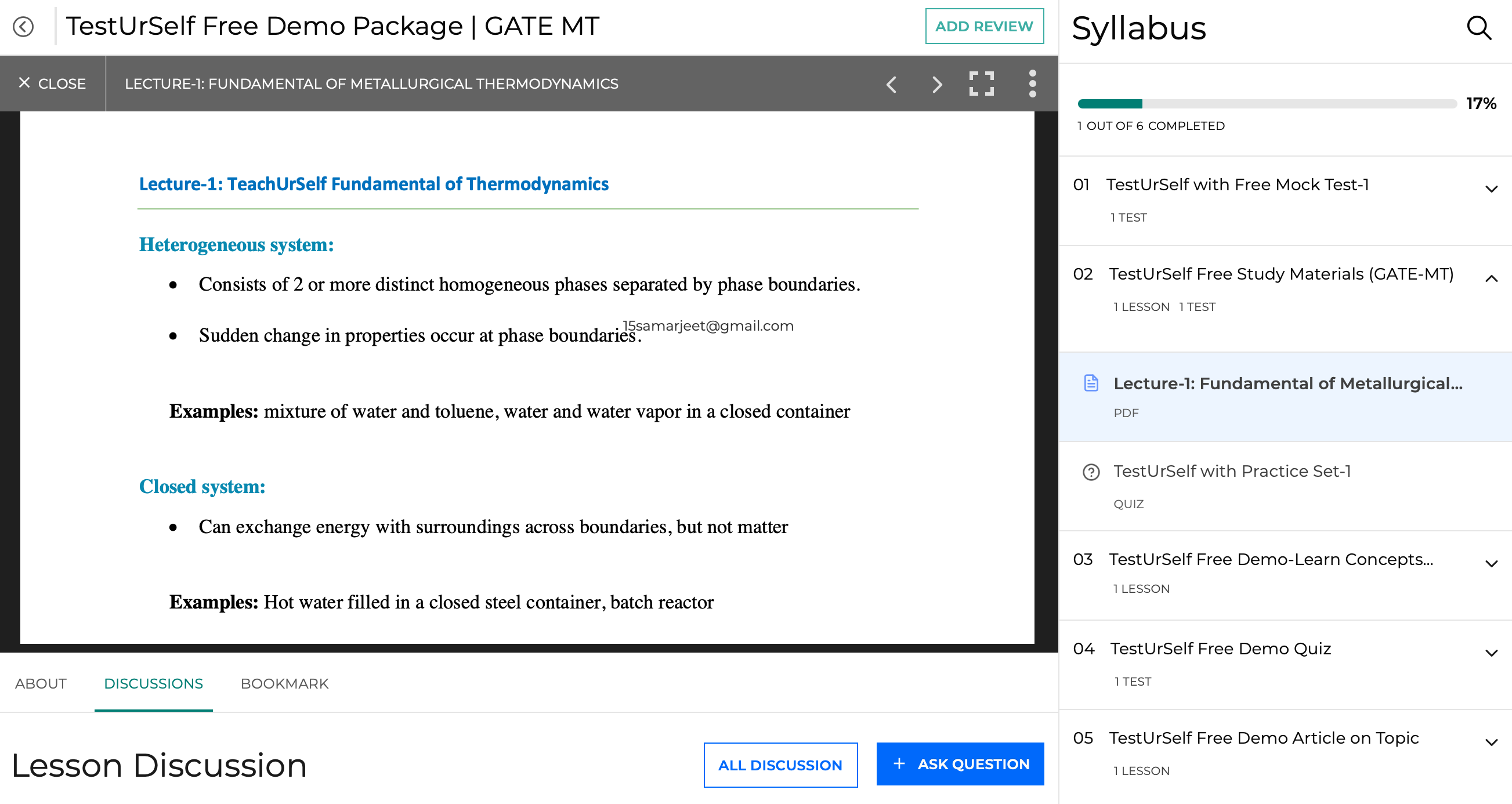Screen dimensions: 1512x804
Task: Click the Syllabus heading
Action: 1139,28
